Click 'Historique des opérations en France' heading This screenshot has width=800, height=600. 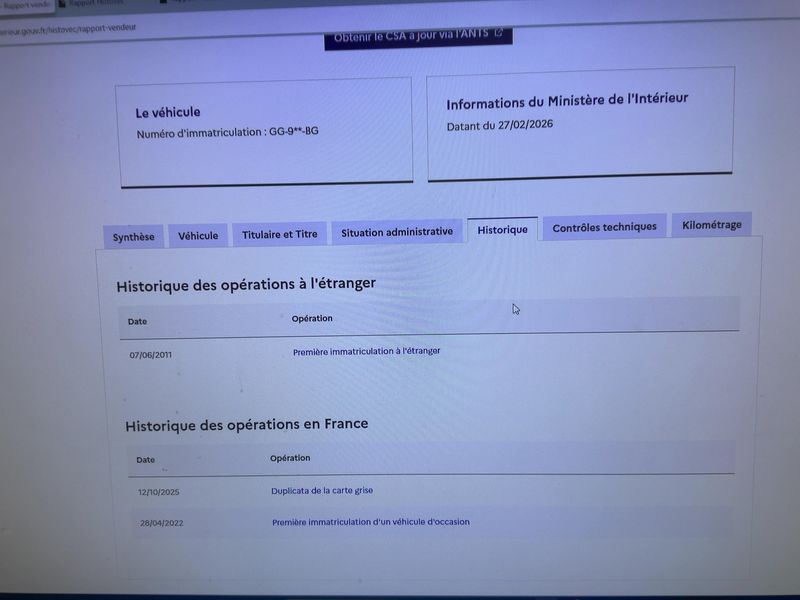[x=246, y=424]
